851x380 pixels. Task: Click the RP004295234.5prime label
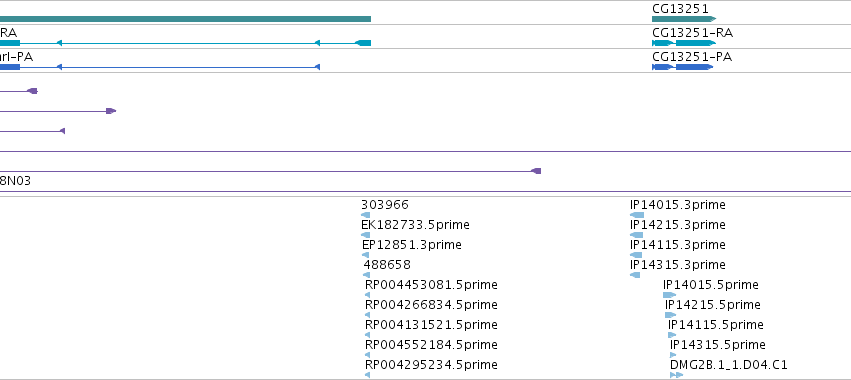431,365
